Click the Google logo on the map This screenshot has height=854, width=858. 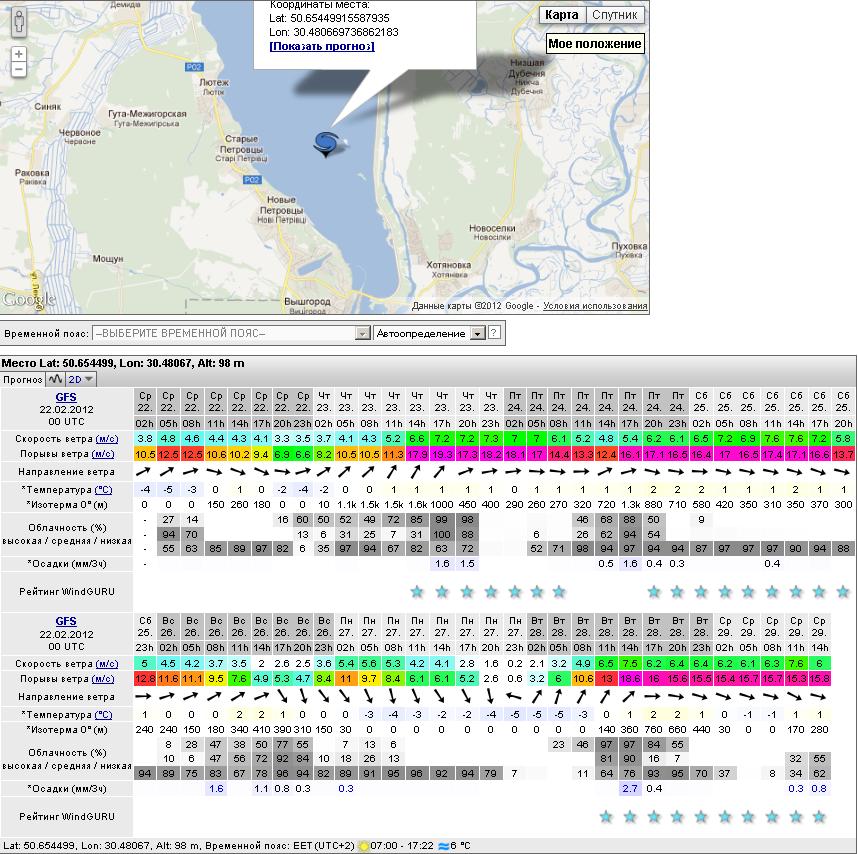(29, 299)
